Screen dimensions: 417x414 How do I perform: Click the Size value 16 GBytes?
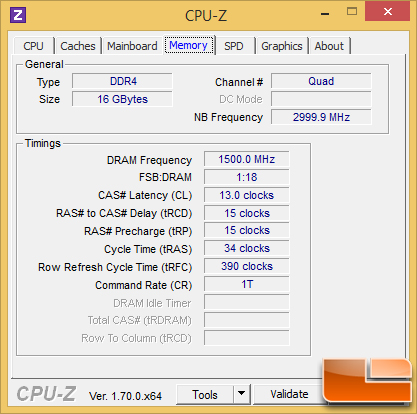coord(122,99)
